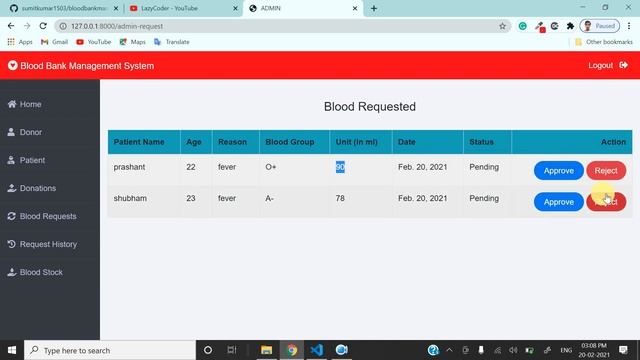Open the Home sidebar item

(24, 104)
